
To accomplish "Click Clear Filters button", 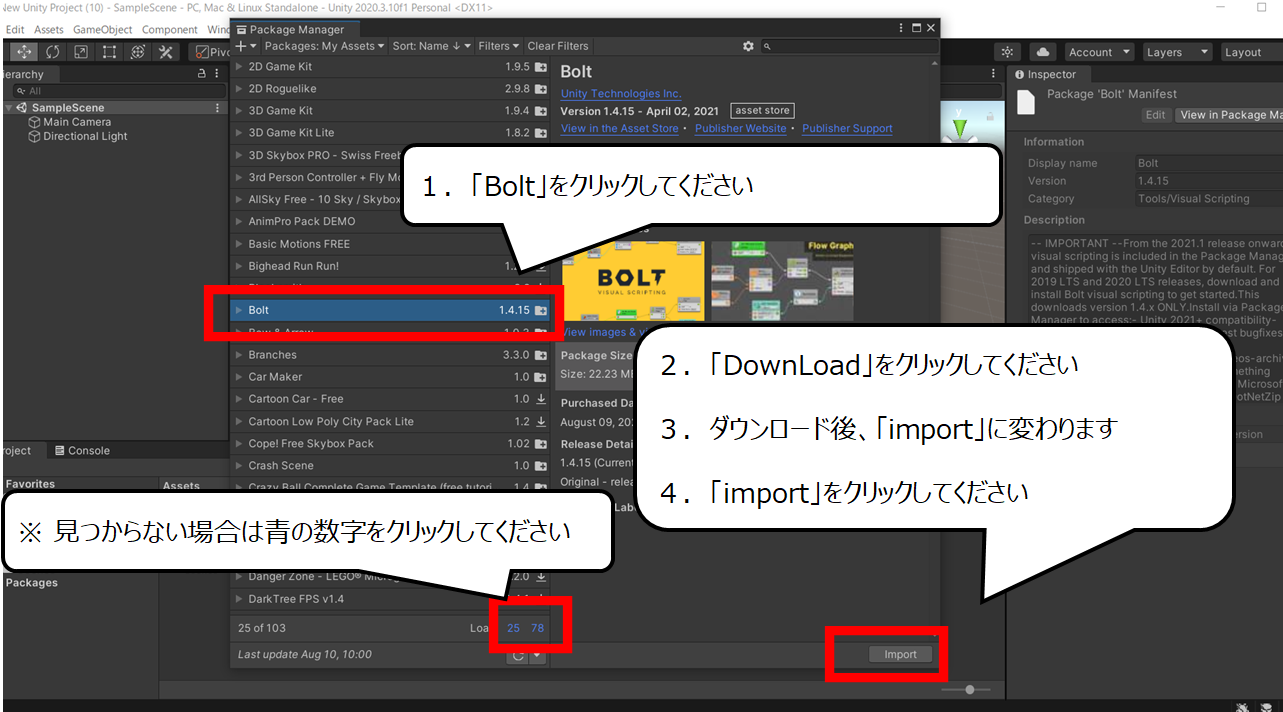I will [x=558, y=46].
